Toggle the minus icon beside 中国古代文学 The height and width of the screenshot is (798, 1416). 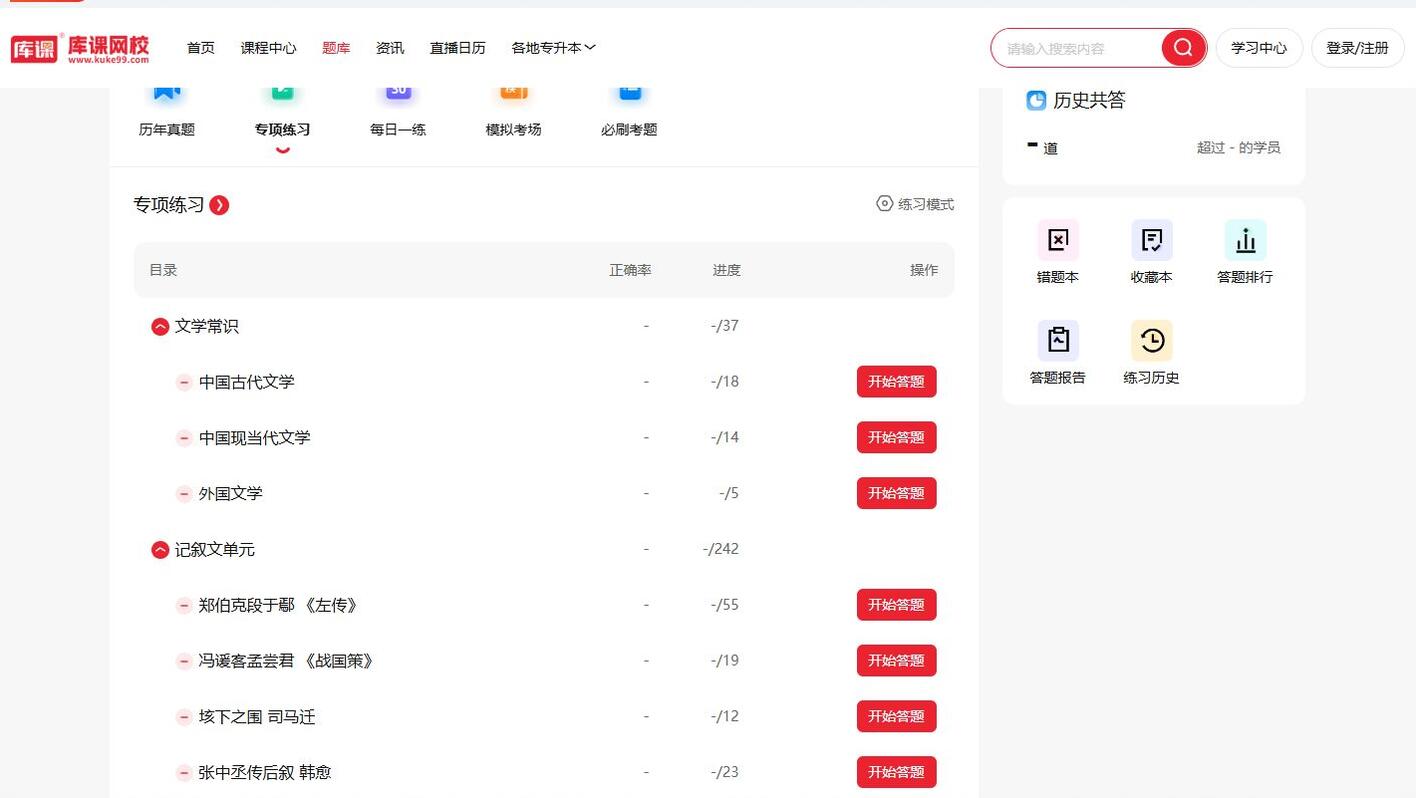click(x=184, y=382)
